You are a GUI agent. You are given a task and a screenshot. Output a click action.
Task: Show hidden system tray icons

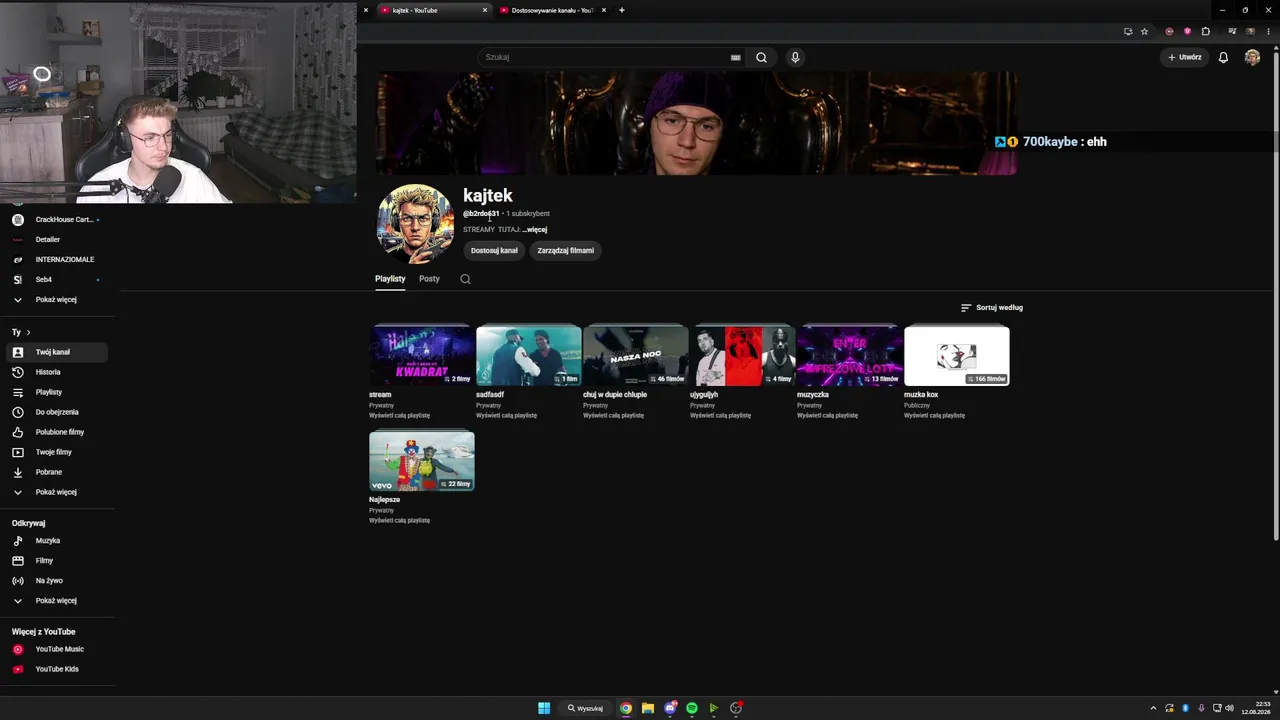coord(1153,708)
